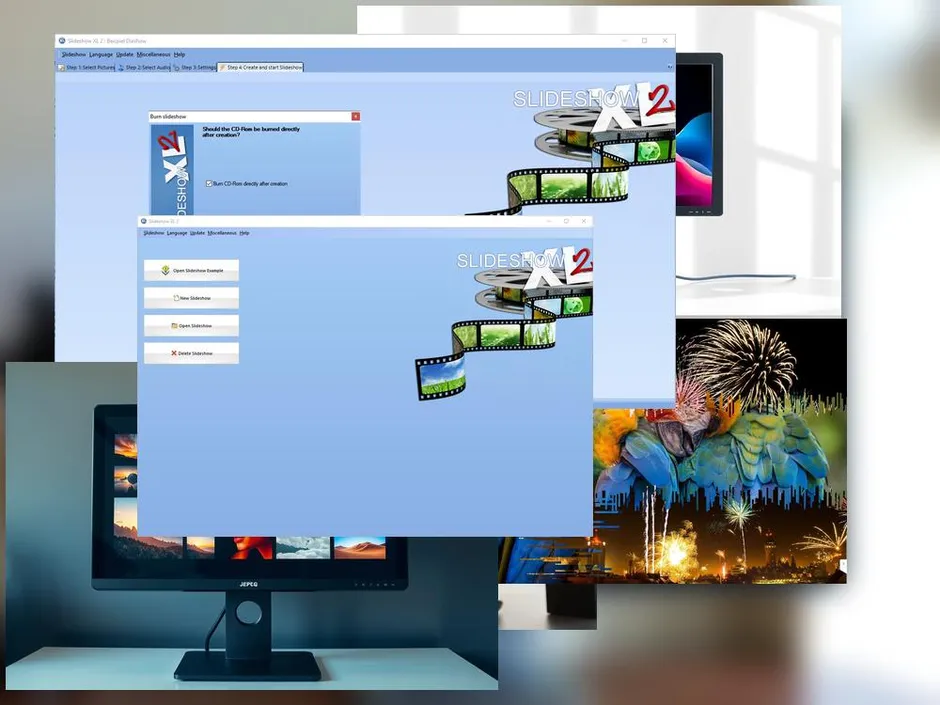Maximize the front Slideshow XL 2 window
Image resolution: width=940 pixels, height=705 pixels.
coord(566,221)
